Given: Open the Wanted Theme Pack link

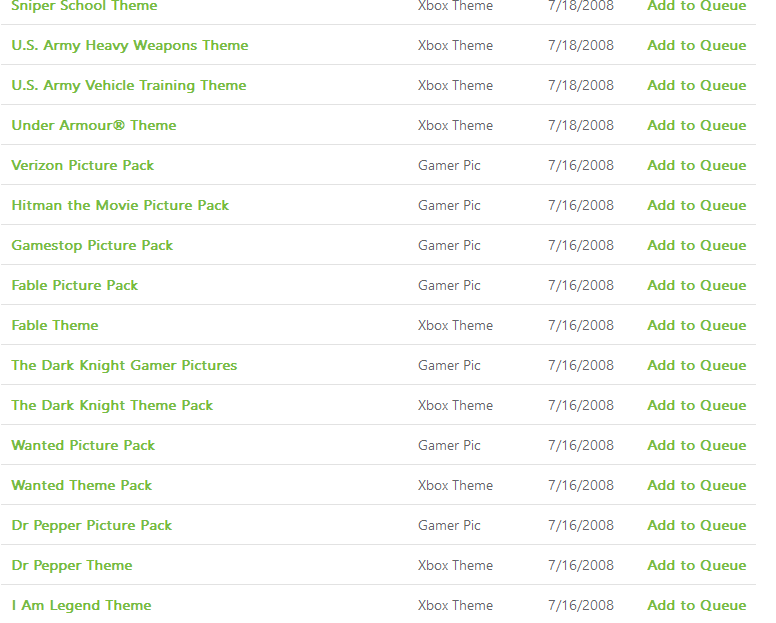Looking at the screenshot, I should pyautogui.click(x=82, y=485).
